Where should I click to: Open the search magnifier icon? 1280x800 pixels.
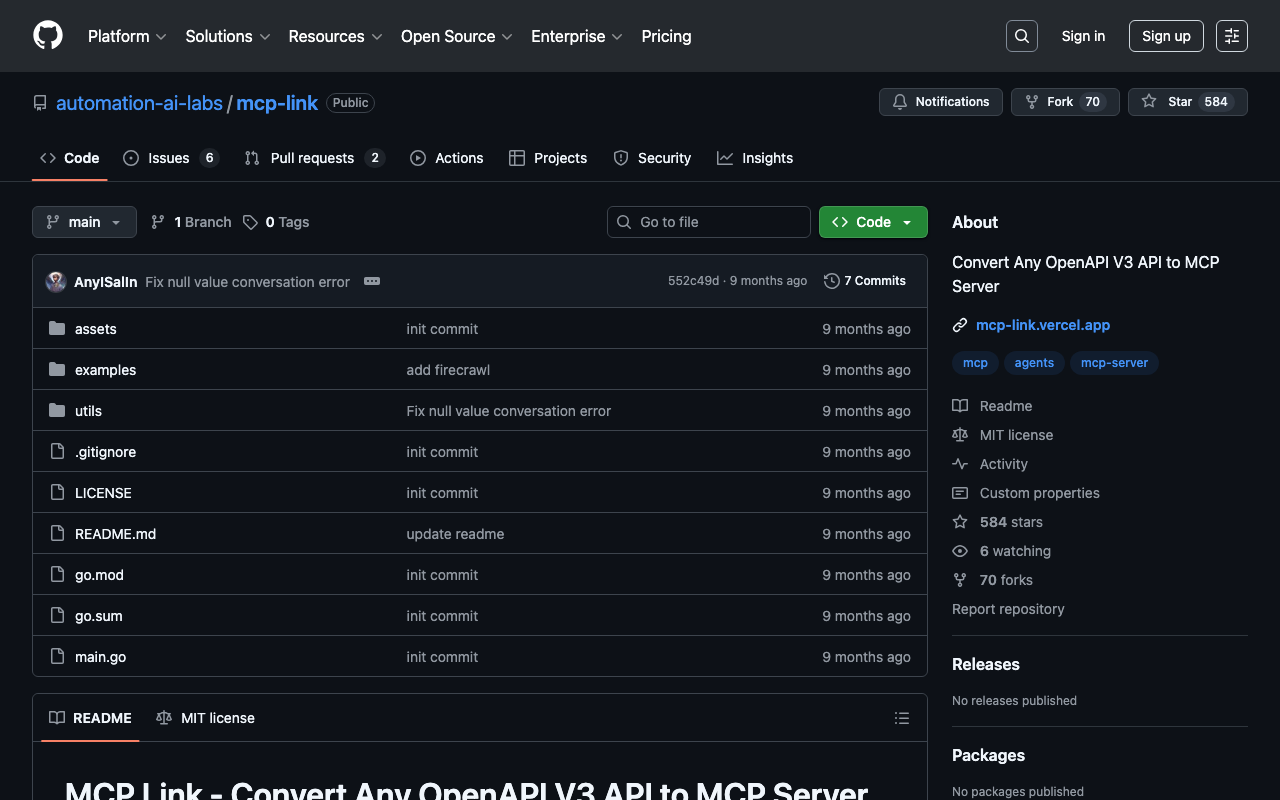pos(1021,36)
